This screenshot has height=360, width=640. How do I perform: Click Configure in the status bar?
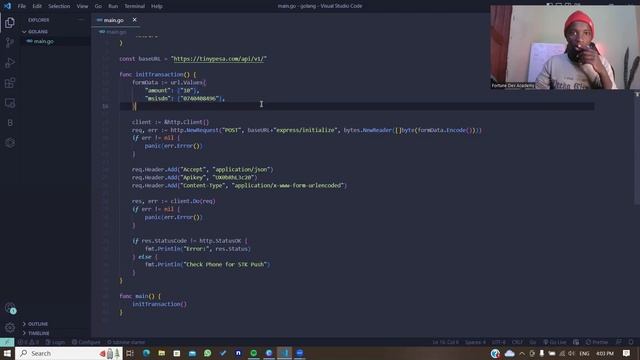point(86,342)
